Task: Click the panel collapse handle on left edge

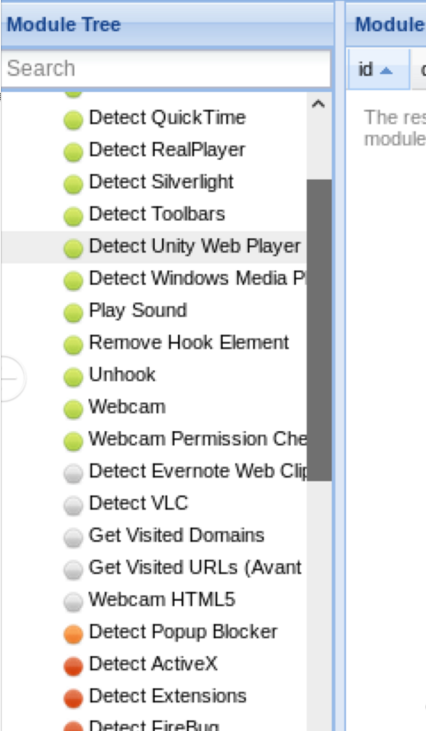Action: point(12,379)
